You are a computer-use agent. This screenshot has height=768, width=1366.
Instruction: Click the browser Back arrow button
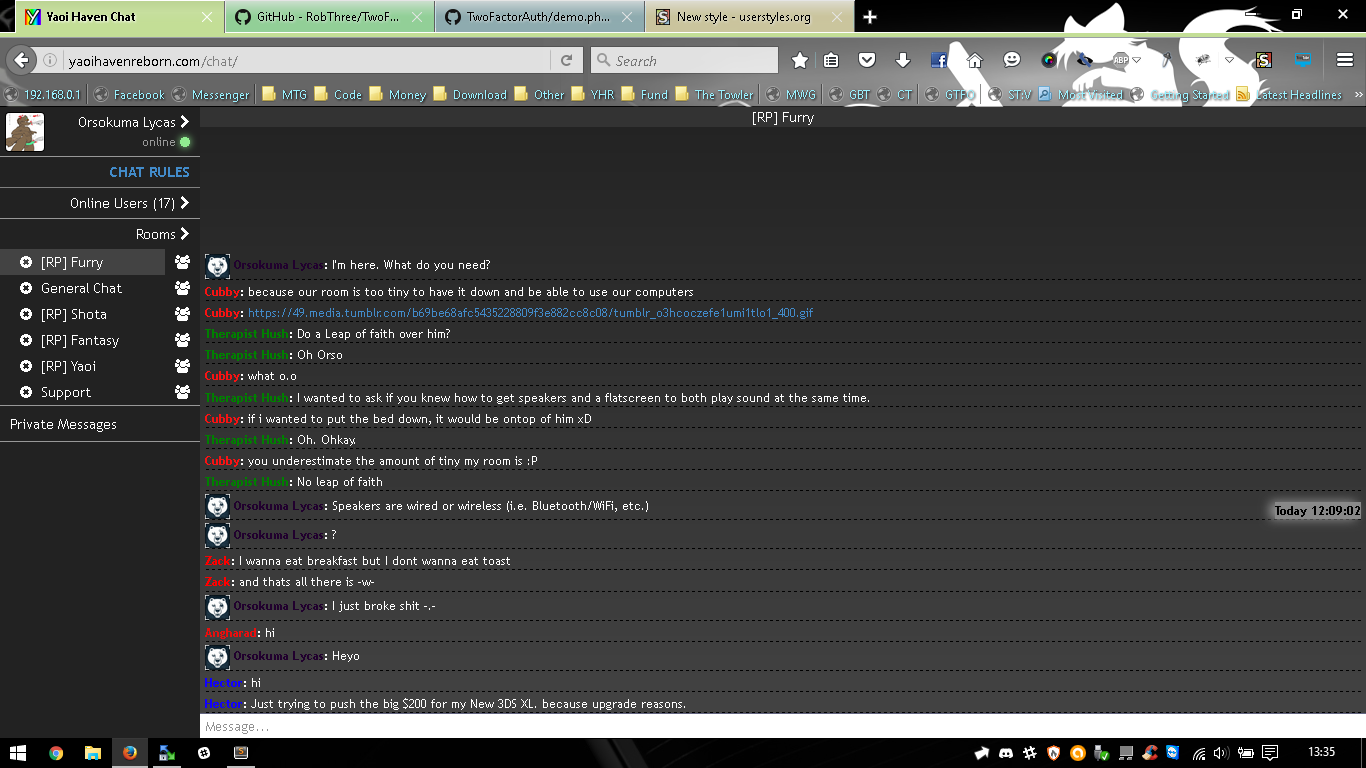tap(21, 60)
